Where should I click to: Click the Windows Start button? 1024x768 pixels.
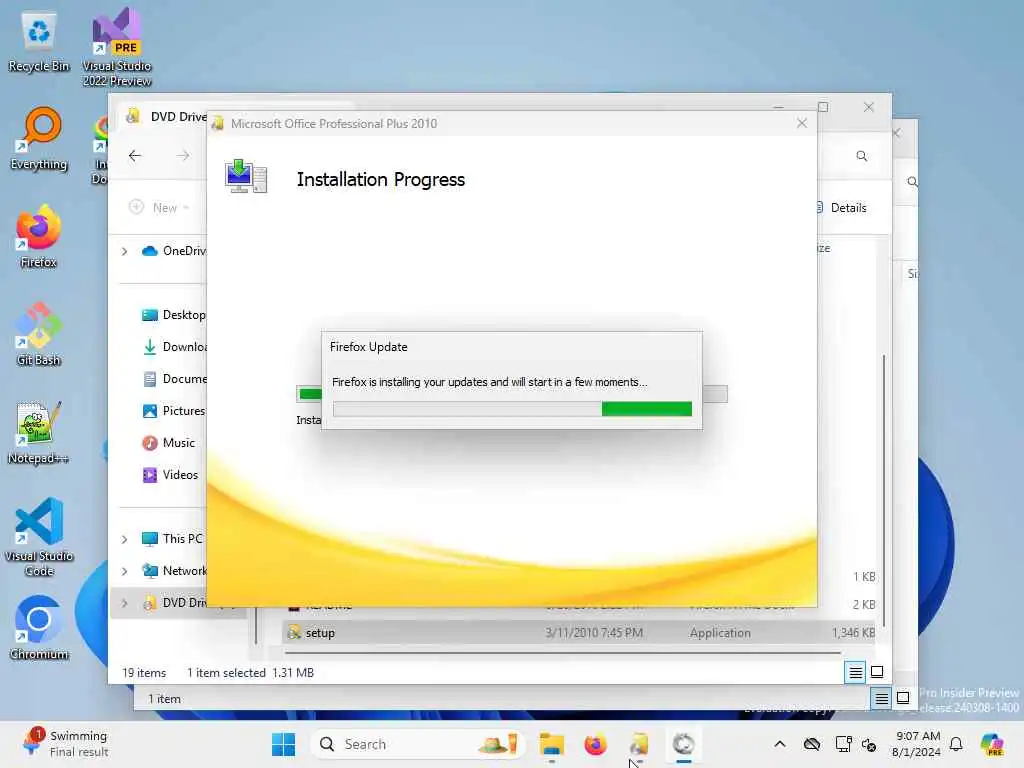click(283, 744)
